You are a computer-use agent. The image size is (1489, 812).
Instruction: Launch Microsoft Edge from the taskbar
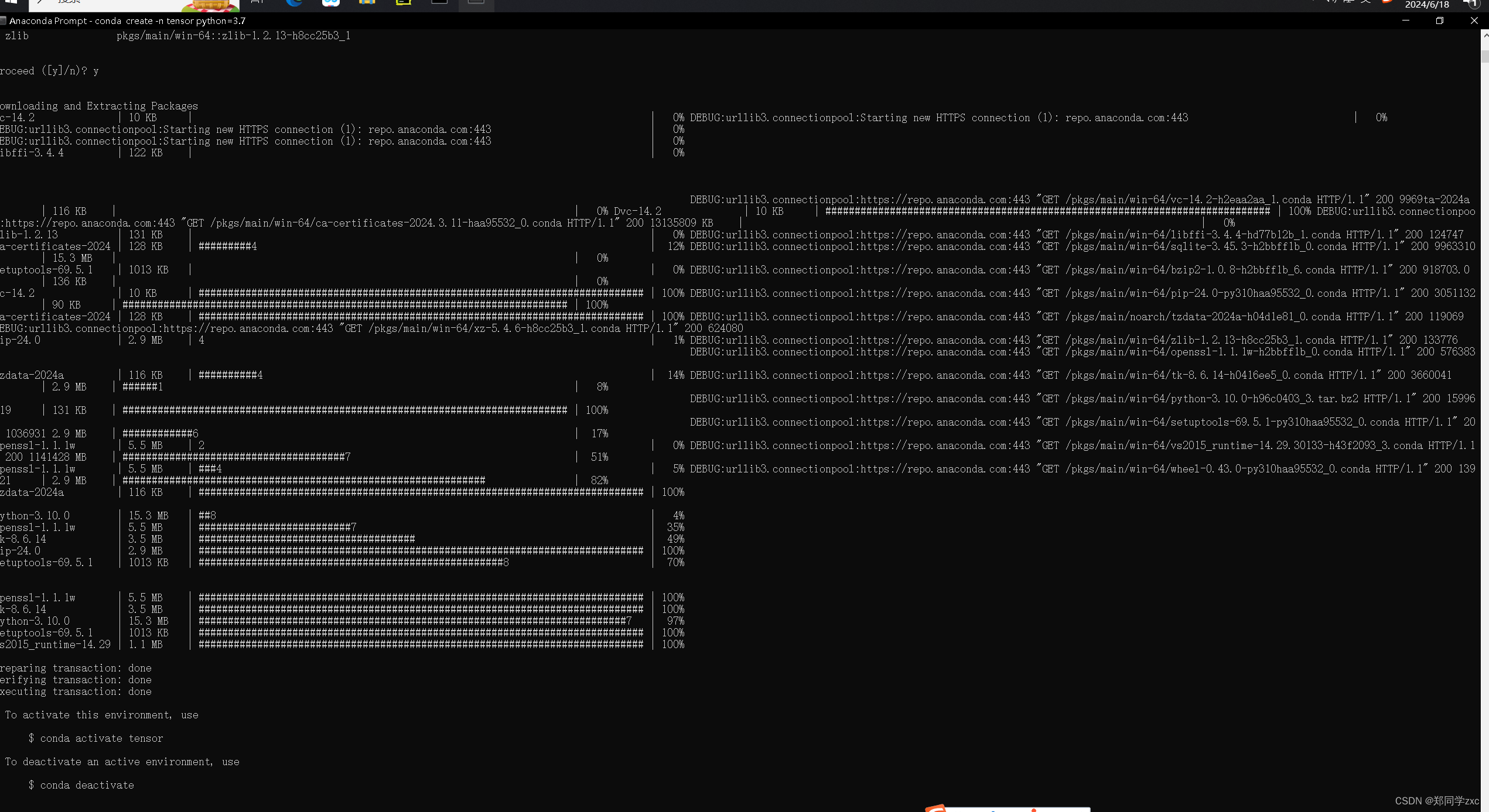(294, 3)
